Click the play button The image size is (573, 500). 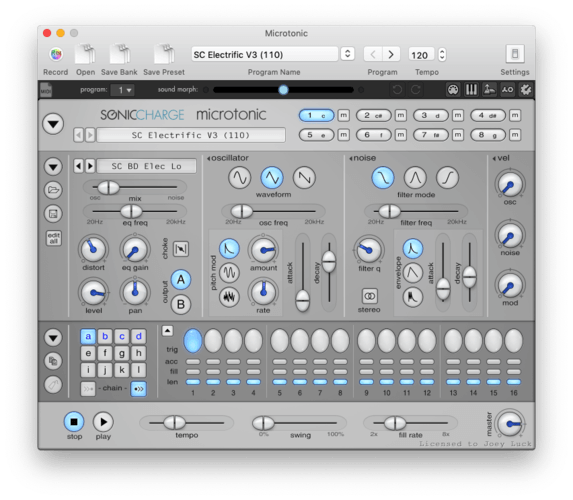(x=103, y=422)
